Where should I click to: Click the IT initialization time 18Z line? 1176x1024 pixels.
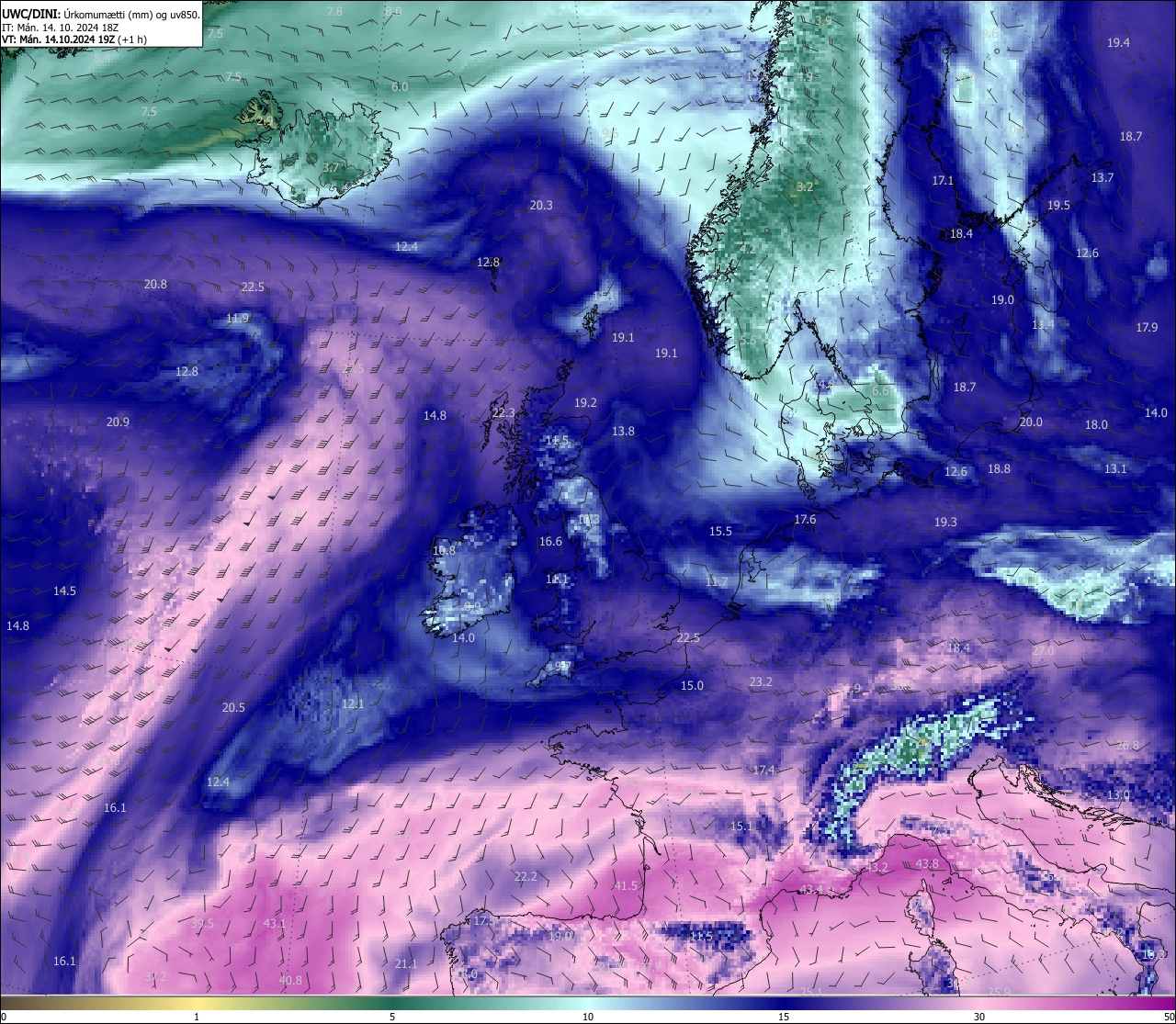tap(61, 28)
